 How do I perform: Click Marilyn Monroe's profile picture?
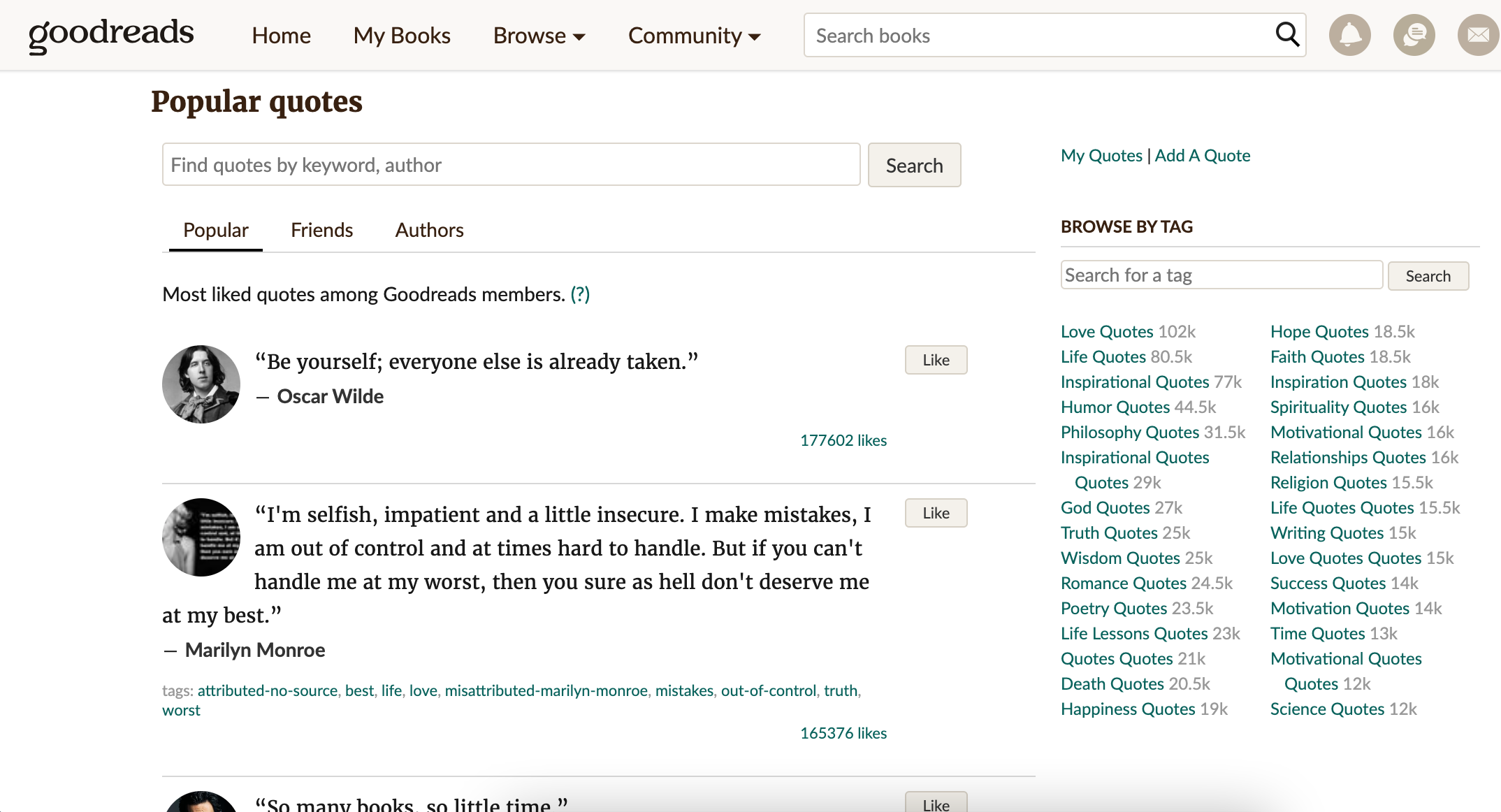pyautogui.click(x=201, y=537)
